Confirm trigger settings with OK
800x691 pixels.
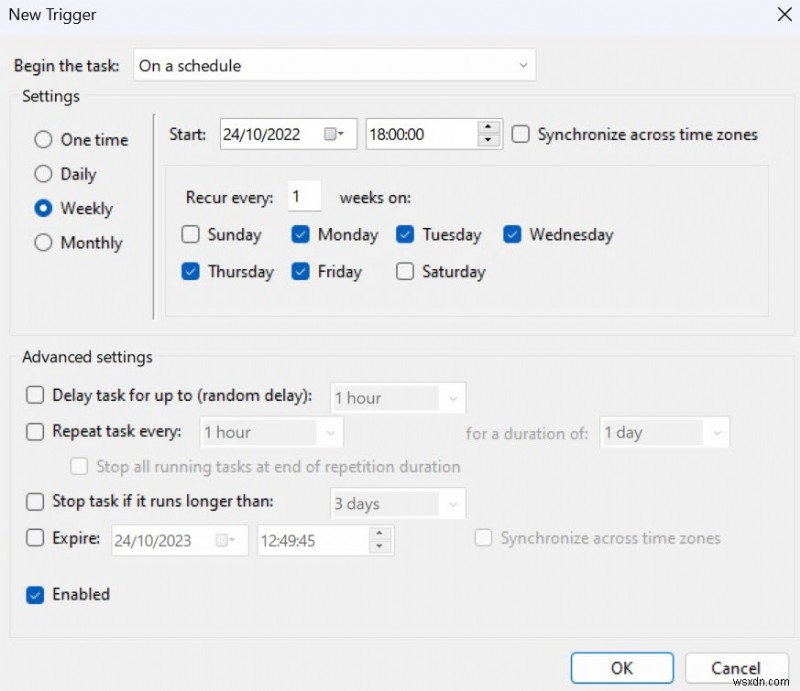coord(622,668)
